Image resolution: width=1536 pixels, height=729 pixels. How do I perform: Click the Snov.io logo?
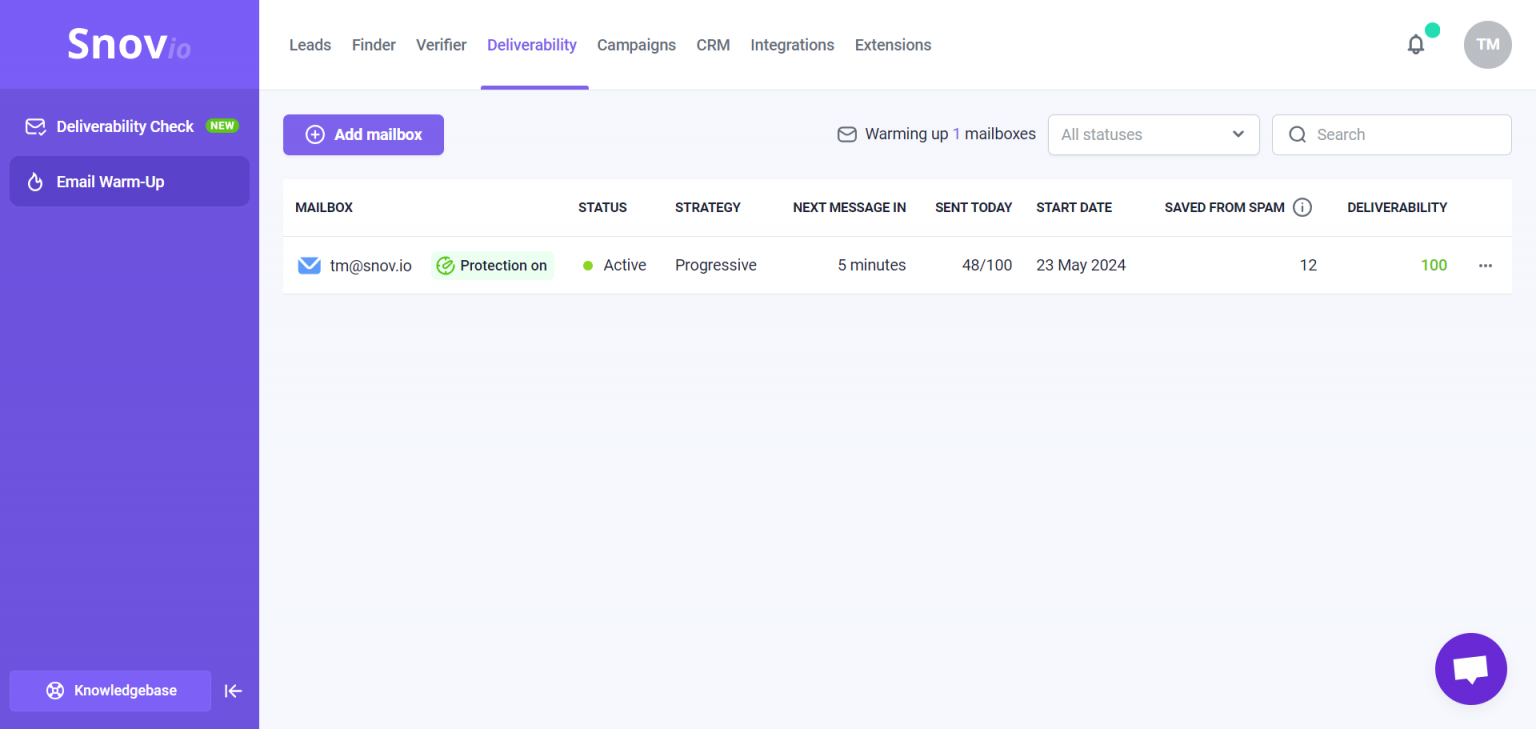coord(129,44)
